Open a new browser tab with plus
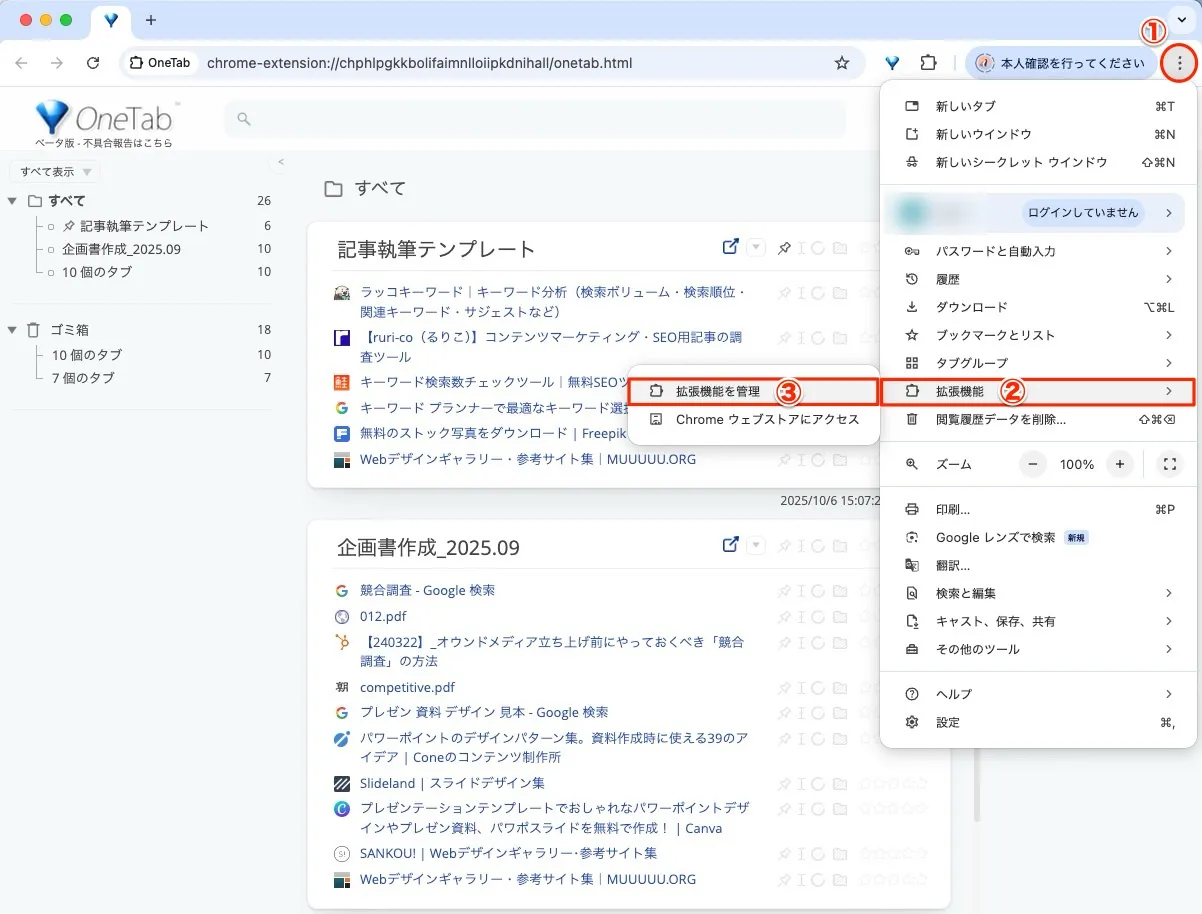 [151, 20]
